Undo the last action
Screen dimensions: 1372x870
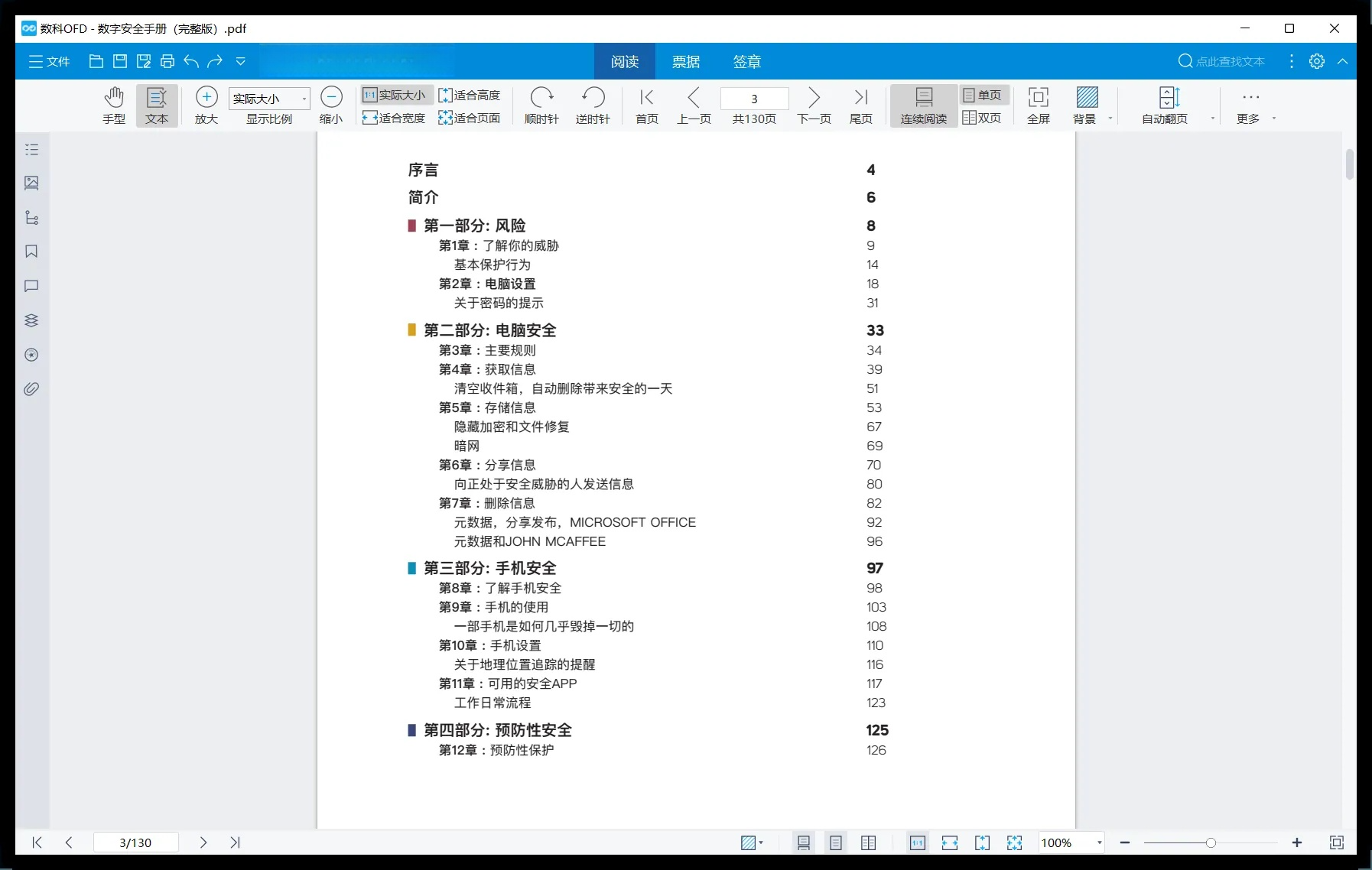click(x=191, y=62)
